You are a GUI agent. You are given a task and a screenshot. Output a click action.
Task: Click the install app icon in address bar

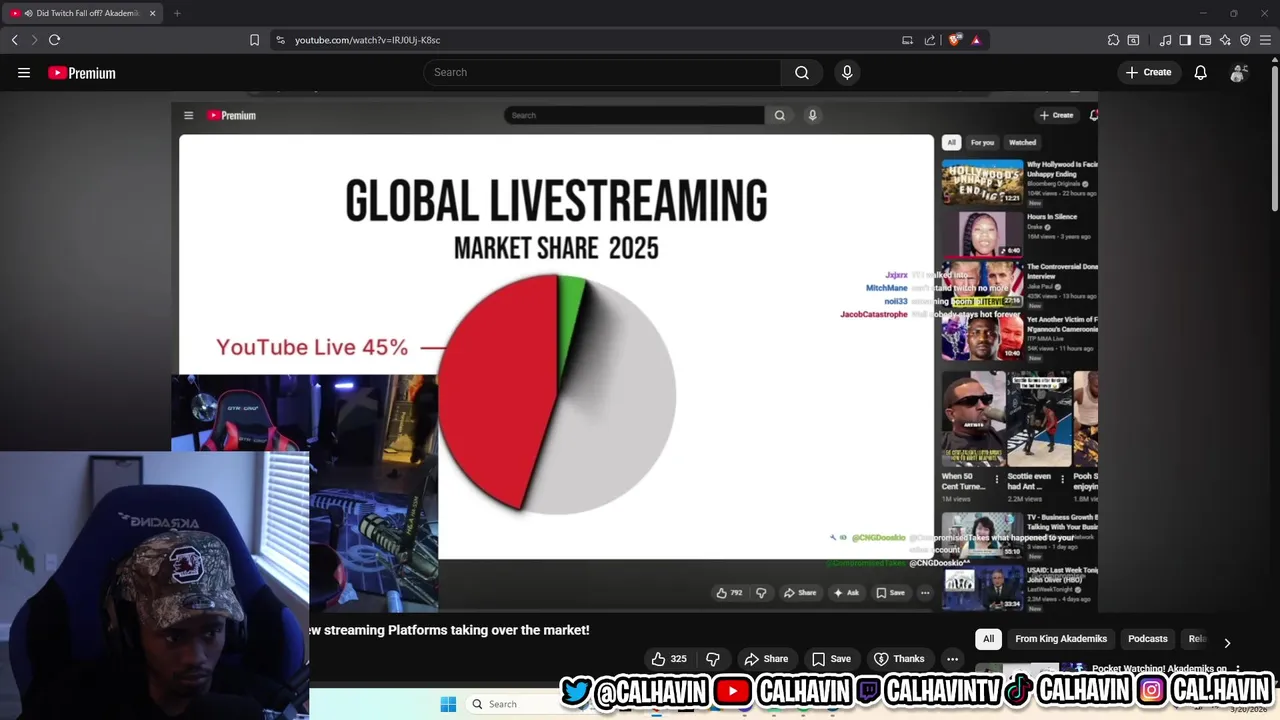click(x=907, y=40)
